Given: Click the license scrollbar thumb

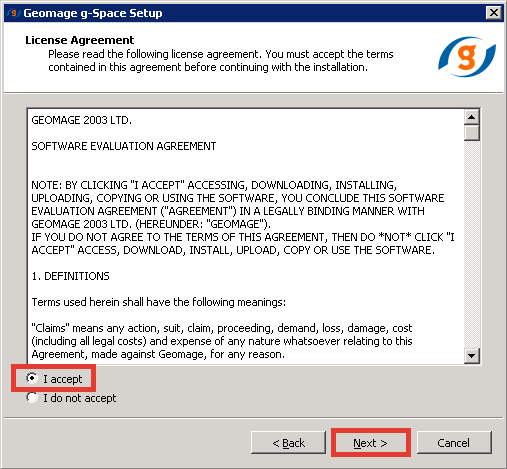Looking at the screenshot, I should tap(472, 133).
